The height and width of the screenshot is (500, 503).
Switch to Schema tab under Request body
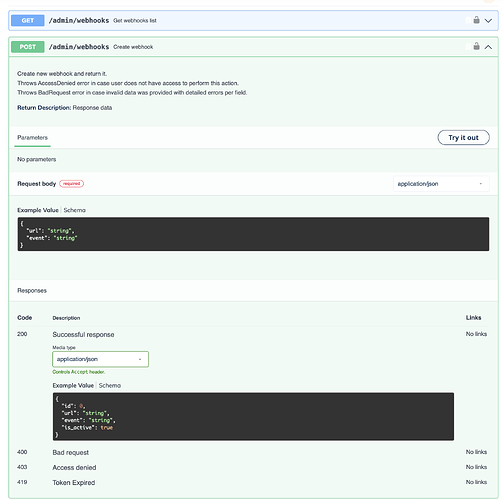click(75, 210)
